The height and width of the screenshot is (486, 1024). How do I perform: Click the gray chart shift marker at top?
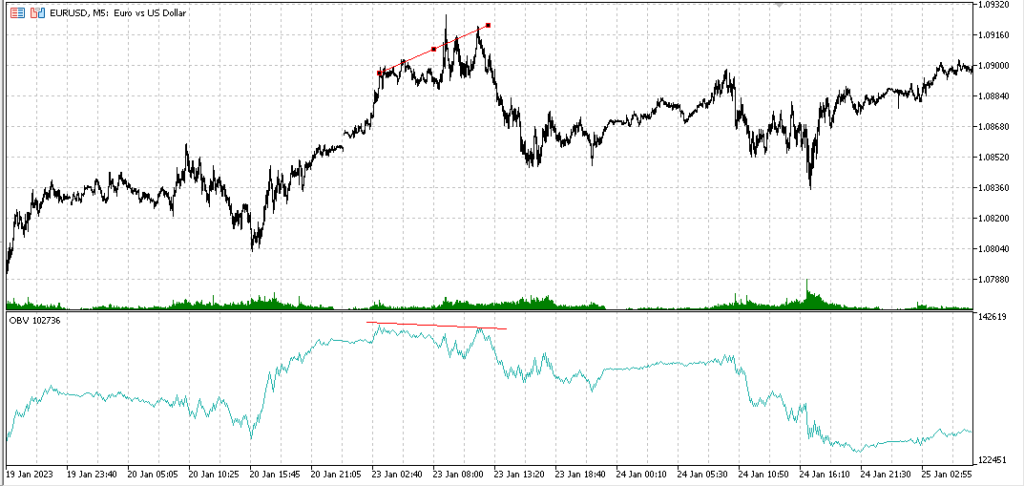point(778,4)
